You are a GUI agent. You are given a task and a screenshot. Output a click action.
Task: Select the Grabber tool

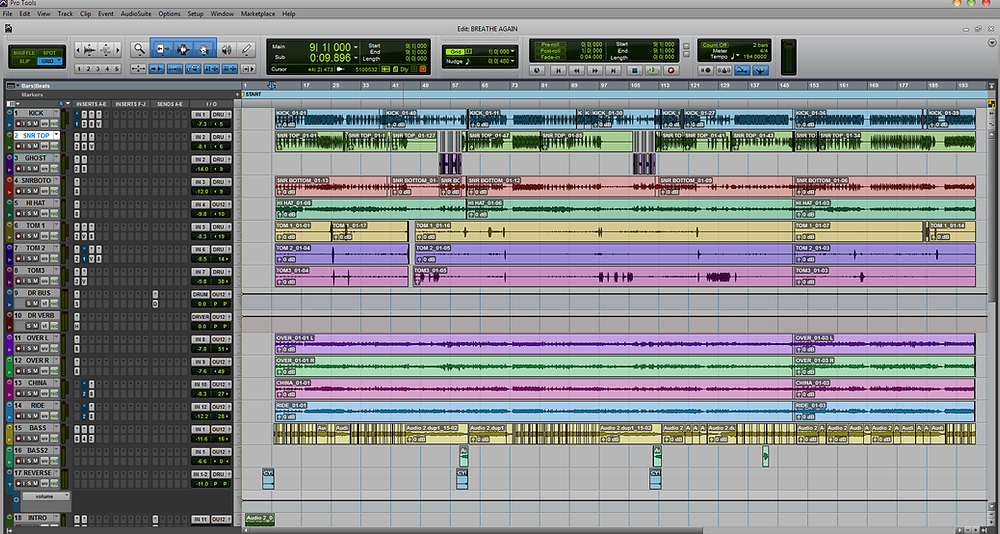pyautogui.click(x=204, y=49)
